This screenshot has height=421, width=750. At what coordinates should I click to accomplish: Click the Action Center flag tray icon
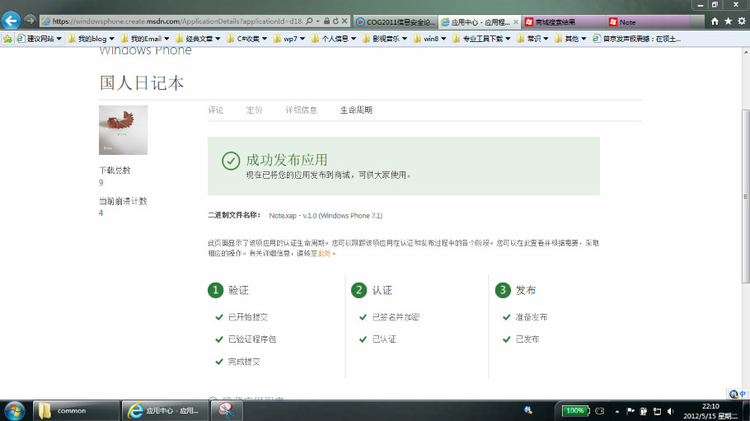630,411
